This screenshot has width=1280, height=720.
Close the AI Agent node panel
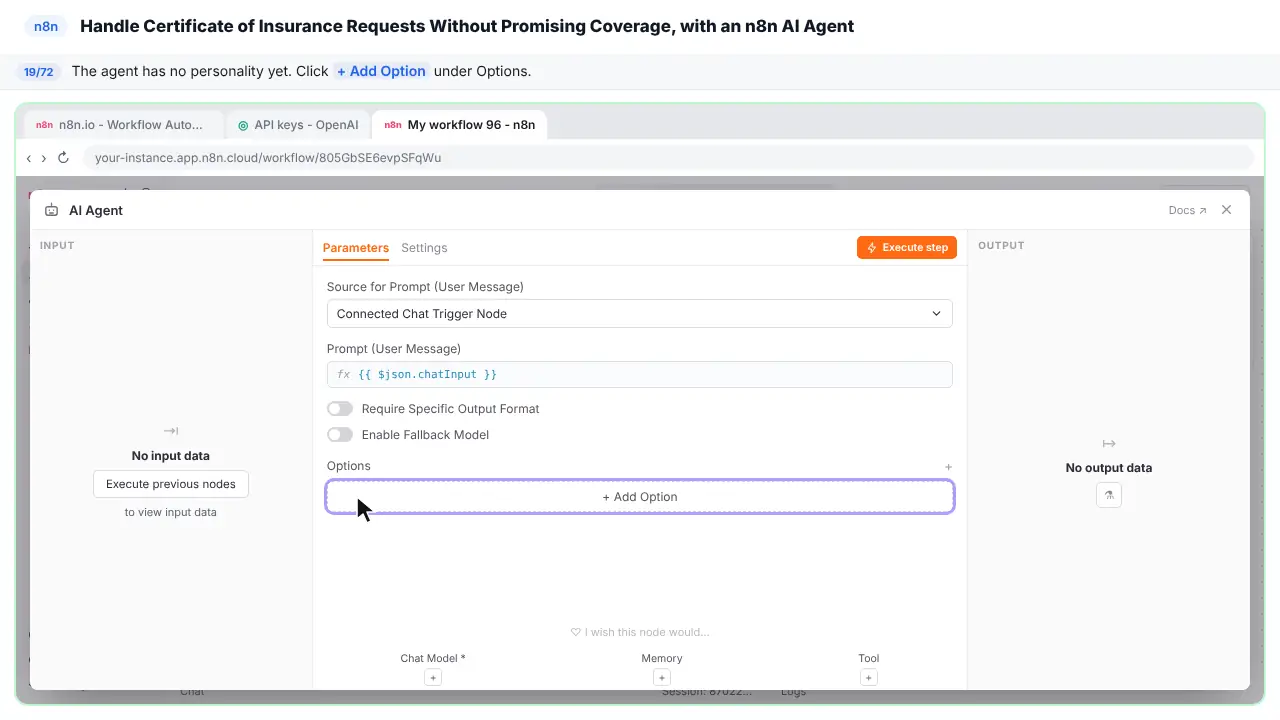[x=1226, y=210]
